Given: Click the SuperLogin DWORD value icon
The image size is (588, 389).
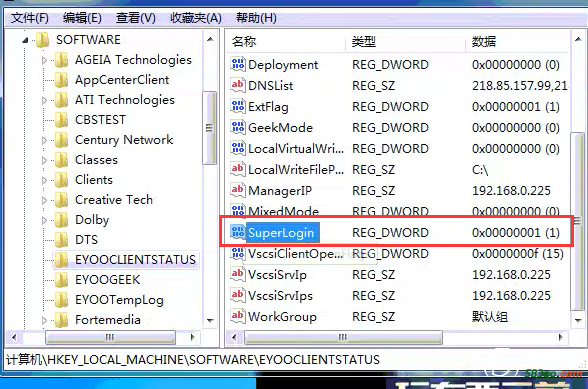Looking at the screenshot, I should point(238,233).
